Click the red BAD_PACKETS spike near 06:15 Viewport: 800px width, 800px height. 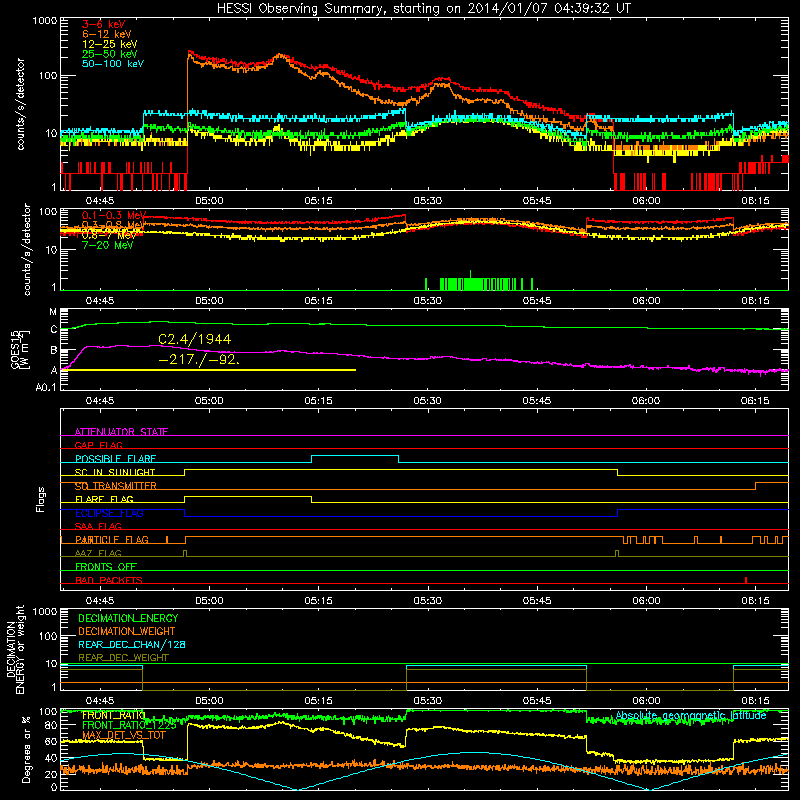[746, 580]
